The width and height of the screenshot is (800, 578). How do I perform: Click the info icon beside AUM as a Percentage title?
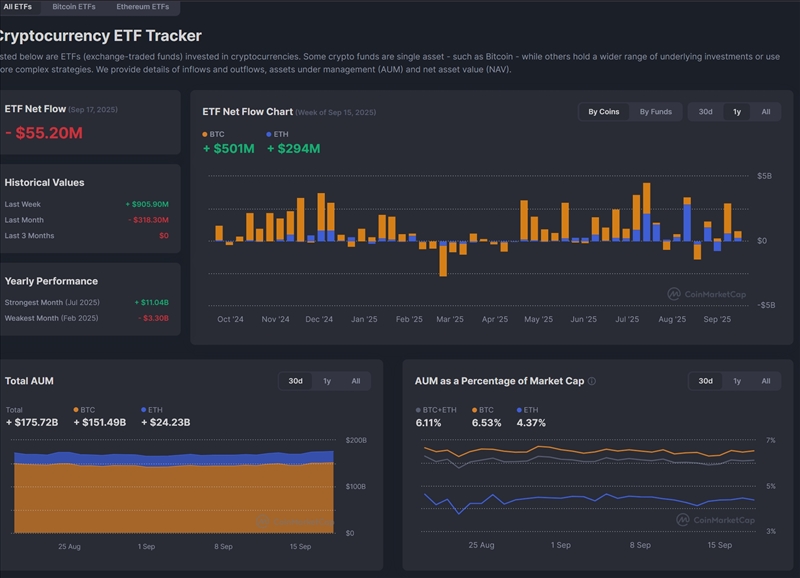(x=592, y=381)
